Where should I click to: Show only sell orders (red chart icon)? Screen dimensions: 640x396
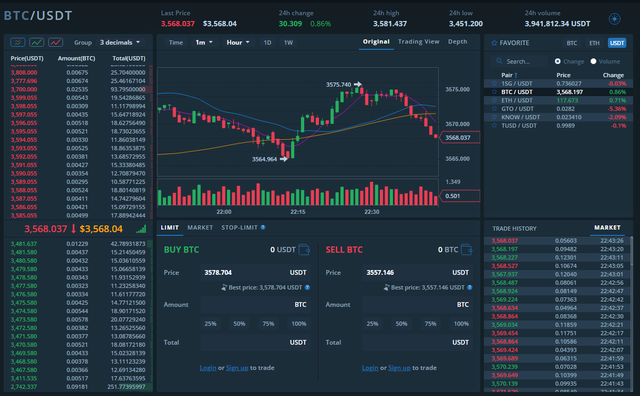pyautogui.click(x=56, y=42)
